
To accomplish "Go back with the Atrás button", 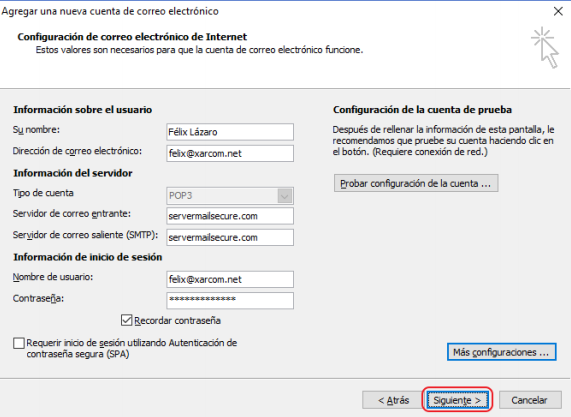I will (393, 400).
